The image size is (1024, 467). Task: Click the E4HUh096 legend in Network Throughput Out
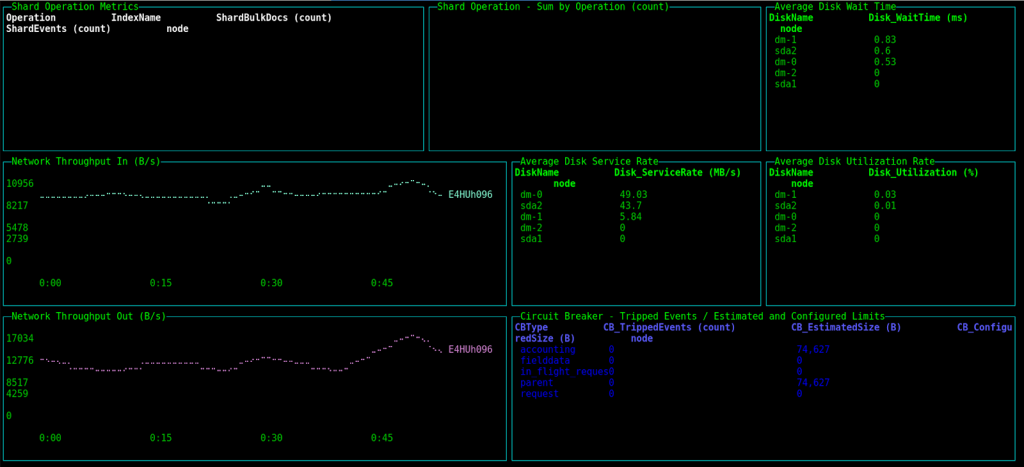click(470, 350)
